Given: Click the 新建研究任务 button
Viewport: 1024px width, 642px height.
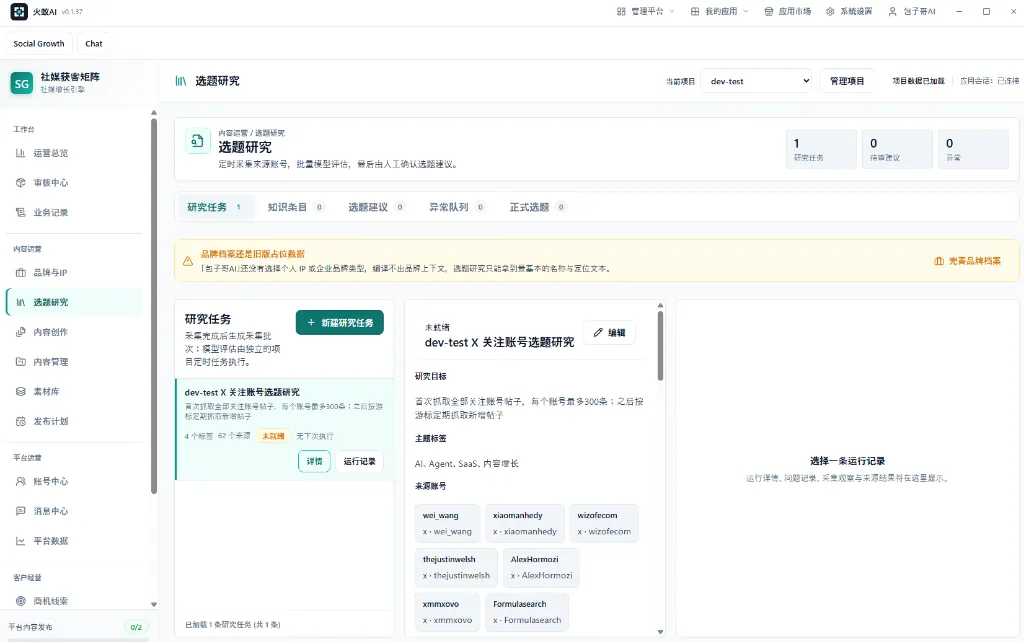Looking at the screenshot, I should tap(340, 323).
